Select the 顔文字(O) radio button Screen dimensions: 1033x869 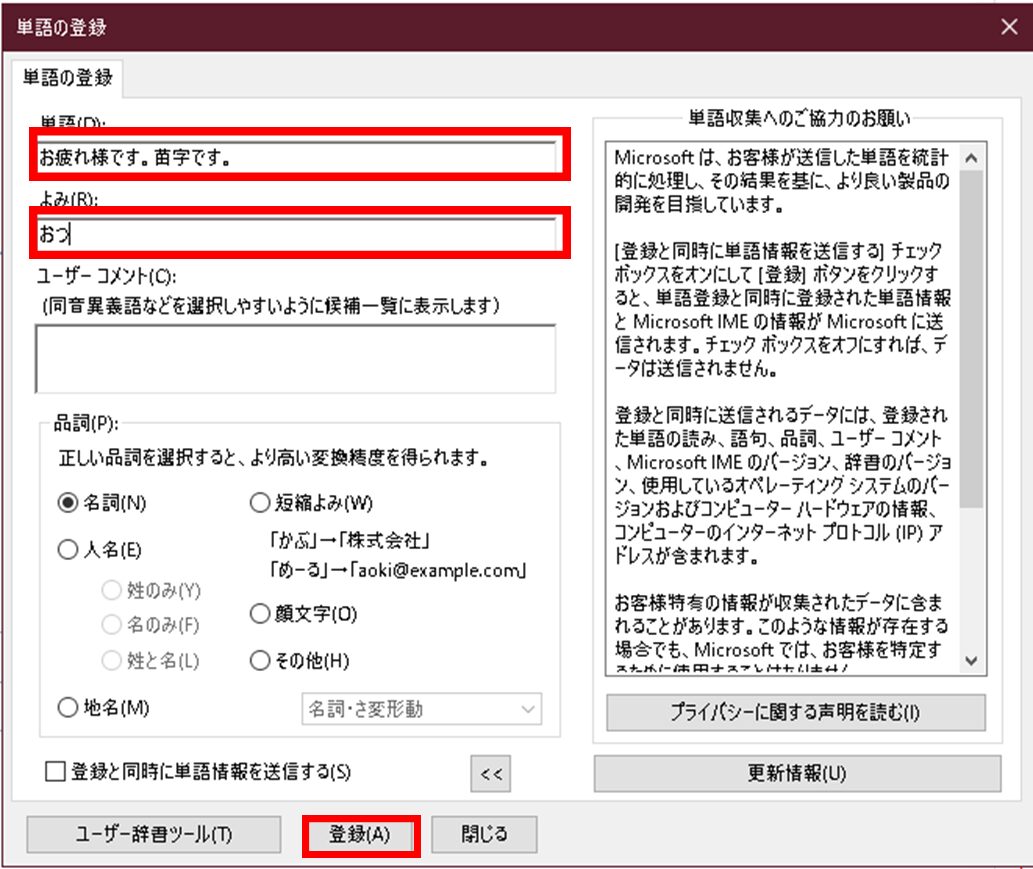pos(260,613)
